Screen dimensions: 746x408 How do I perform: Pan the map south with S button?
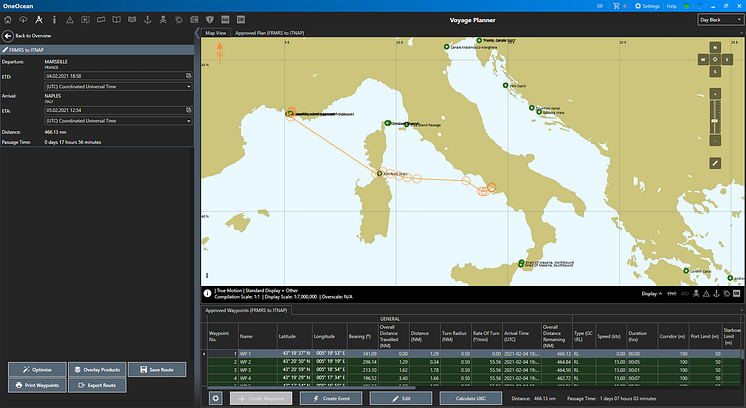tap(715, 72)
